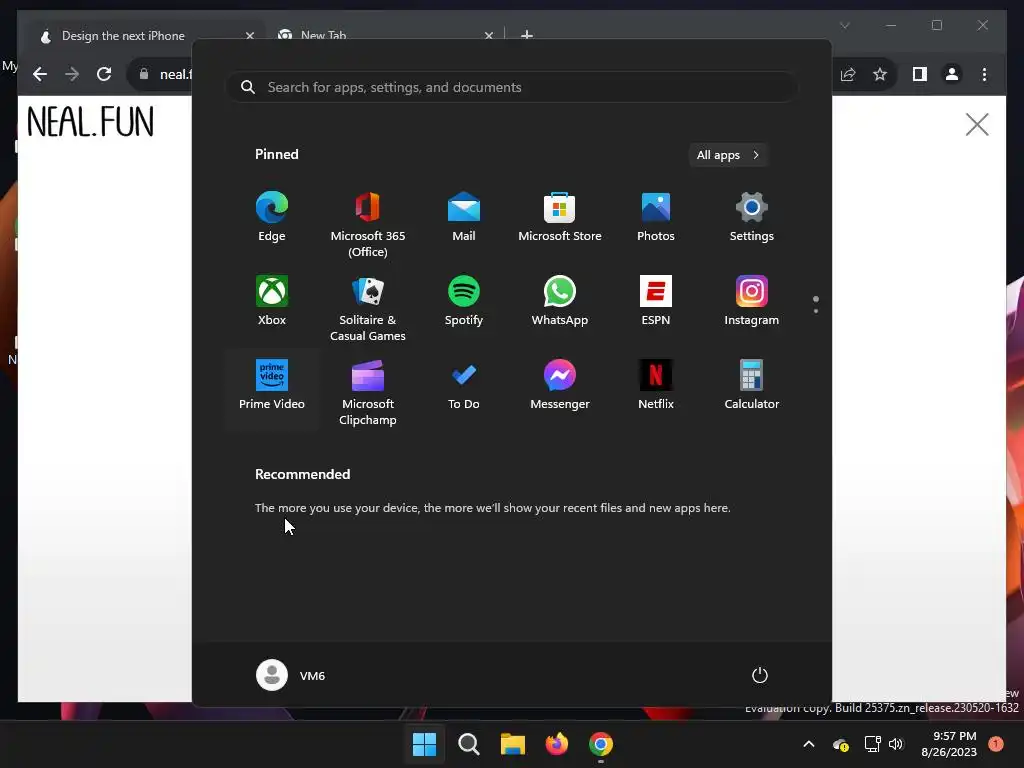Open the Edge pinned app

pos(272,218)
